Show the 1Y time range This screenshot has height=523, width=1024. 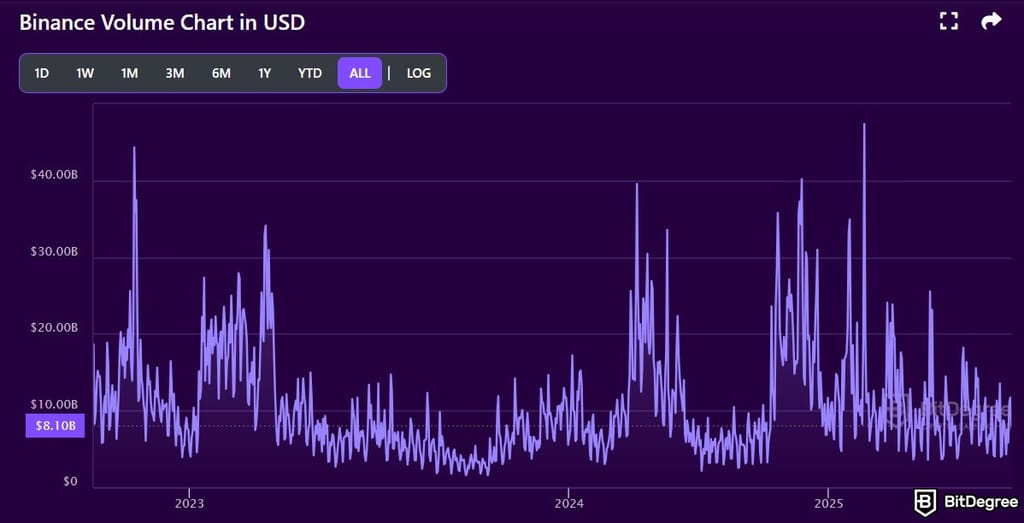tap(264, 73)
